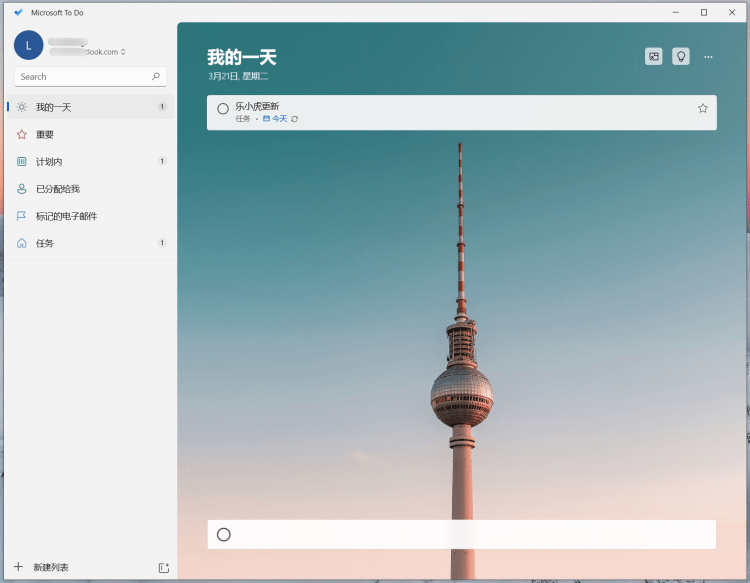Minimize the Microsoft To Do window
750x583 pixels.
click(x=676, y=12)
